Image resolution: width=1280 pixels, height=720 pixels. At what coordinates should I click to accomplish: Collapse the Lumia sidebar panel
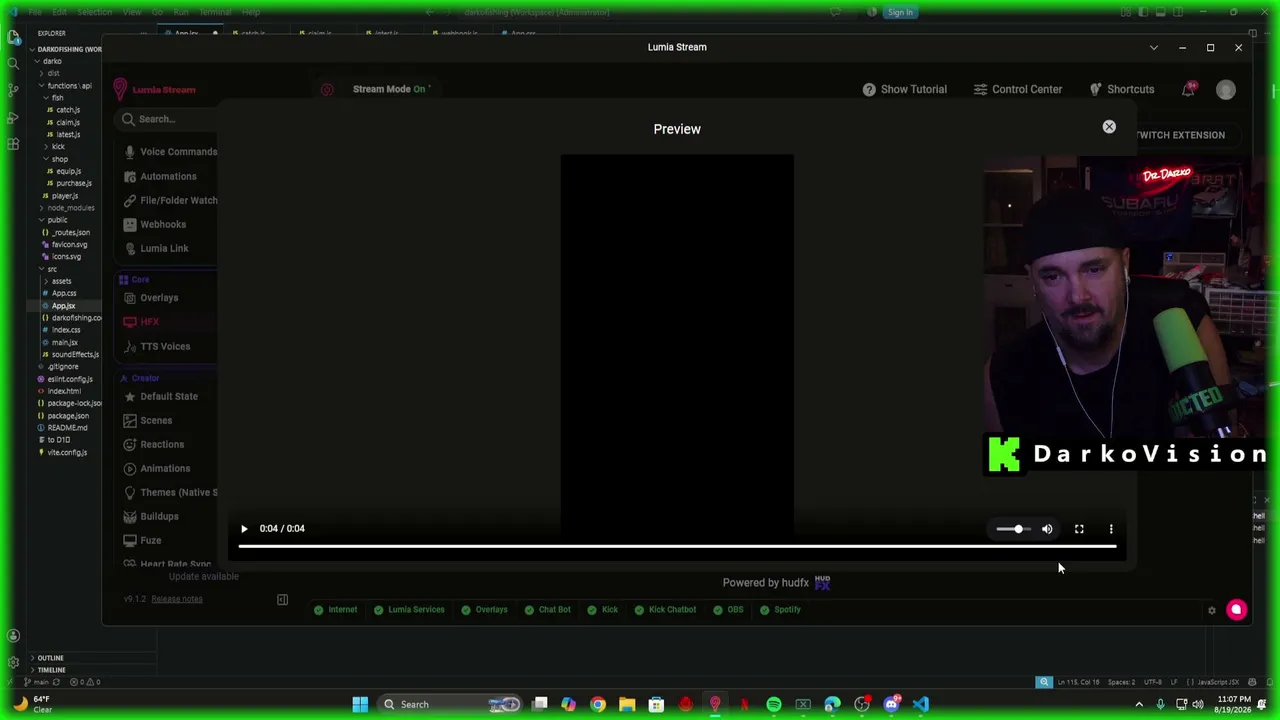click(x=282, y=600)
